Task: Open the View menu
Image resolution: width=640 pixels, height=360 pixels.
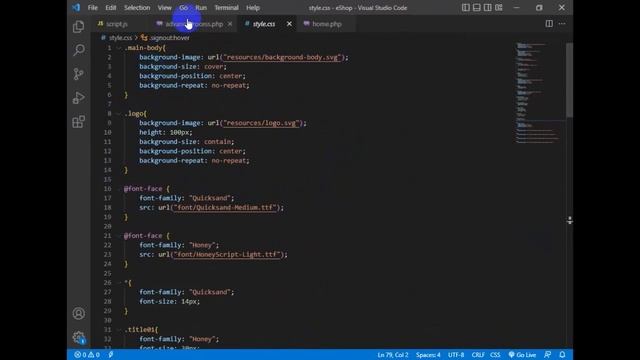Action: (x=164, y=8)
